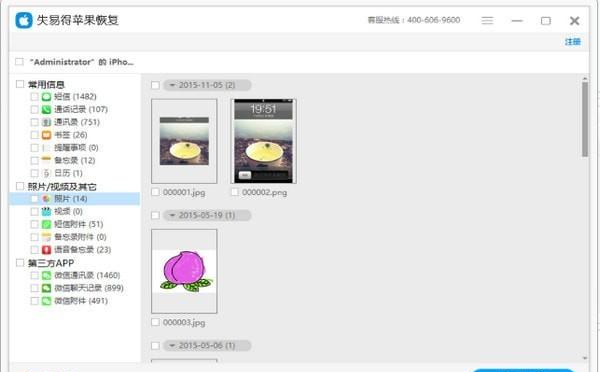Click the 通话记录 phone icon
Viewport: 600px width, 372px height.
coord(46,109)
